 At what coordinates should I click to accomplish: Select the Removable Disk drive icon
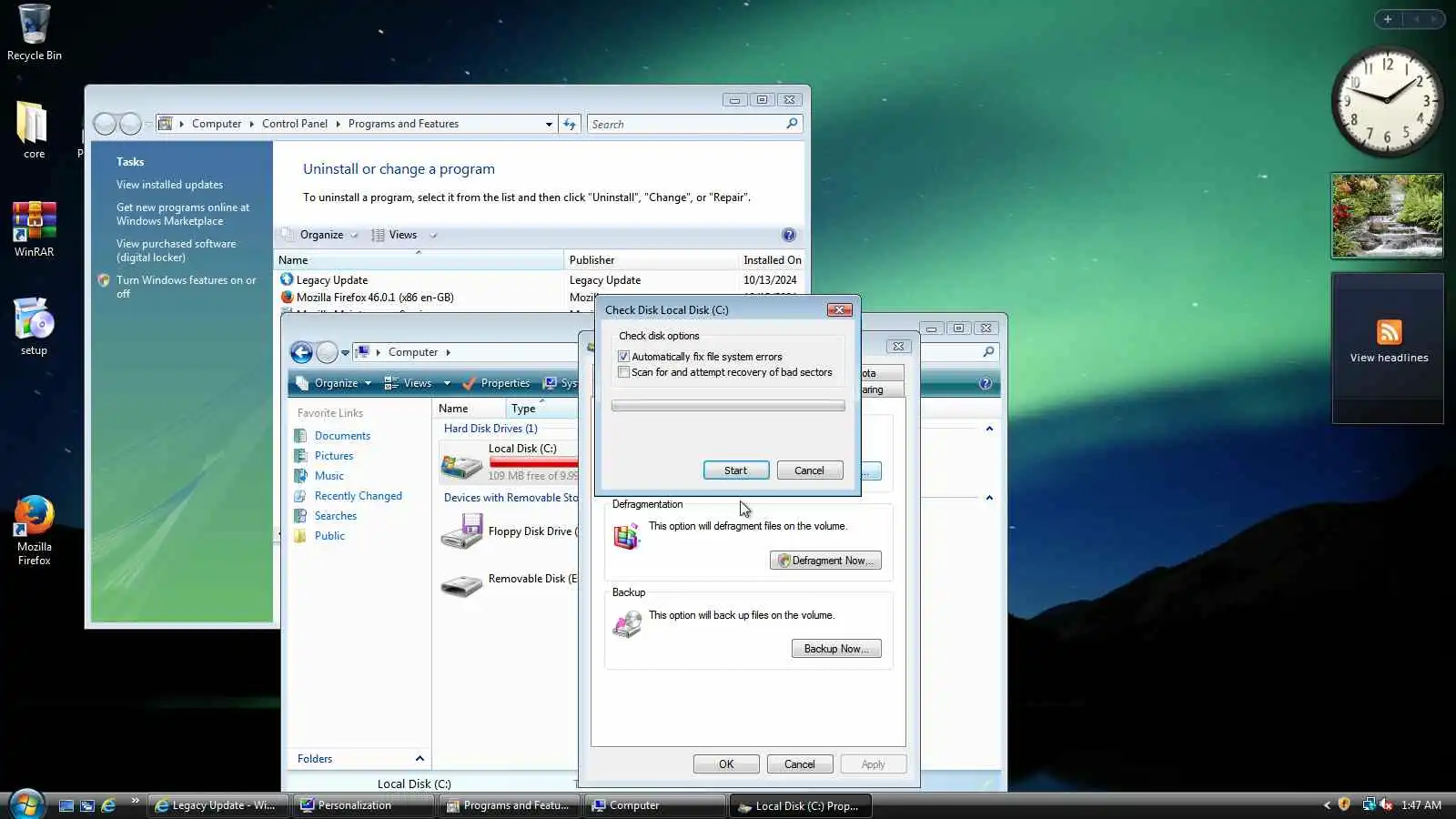click(x=461, y=584)
